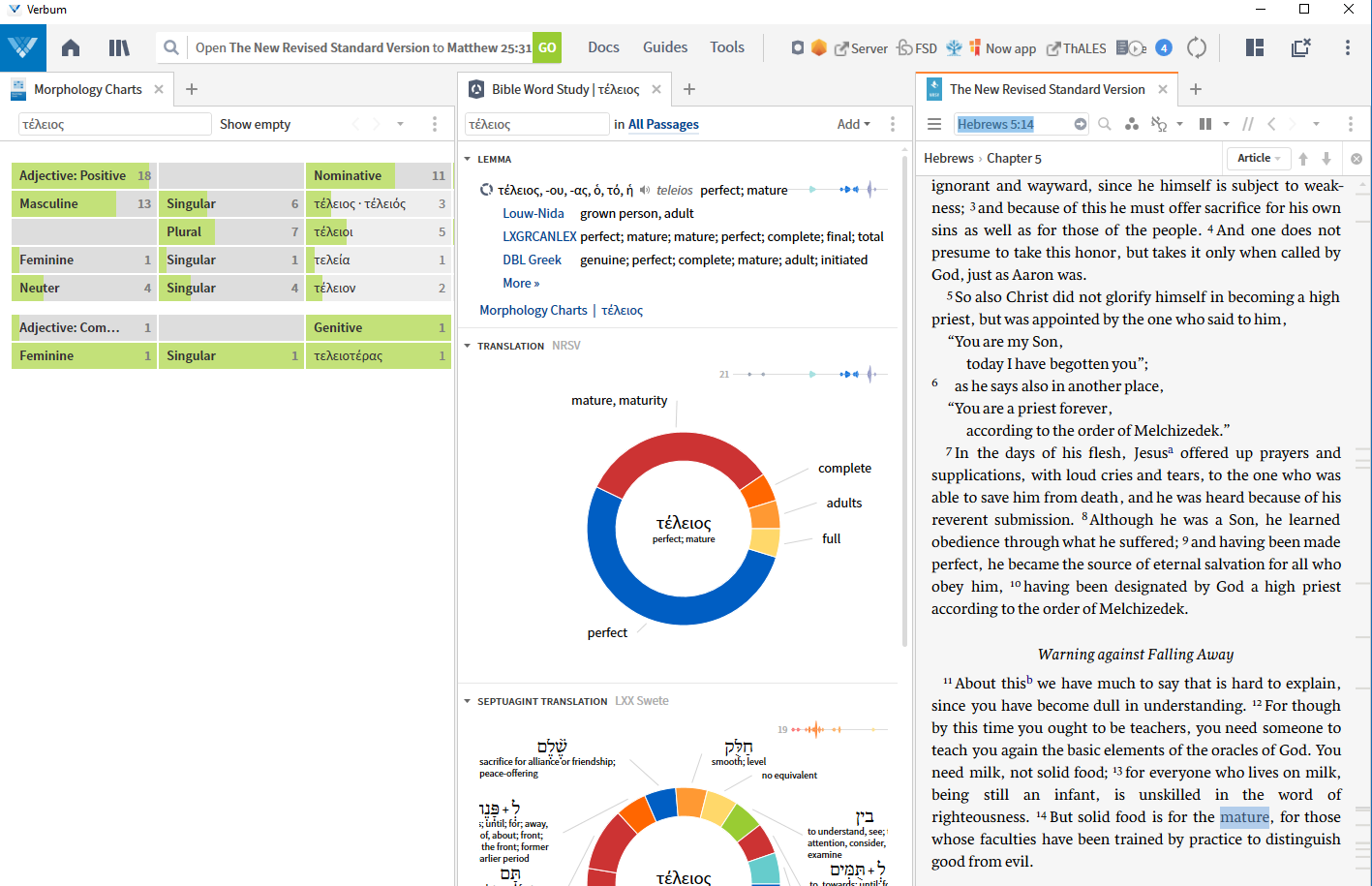Open the LXGRCANLEX lexicon link

pyautogui.click(x=539, y=236)
